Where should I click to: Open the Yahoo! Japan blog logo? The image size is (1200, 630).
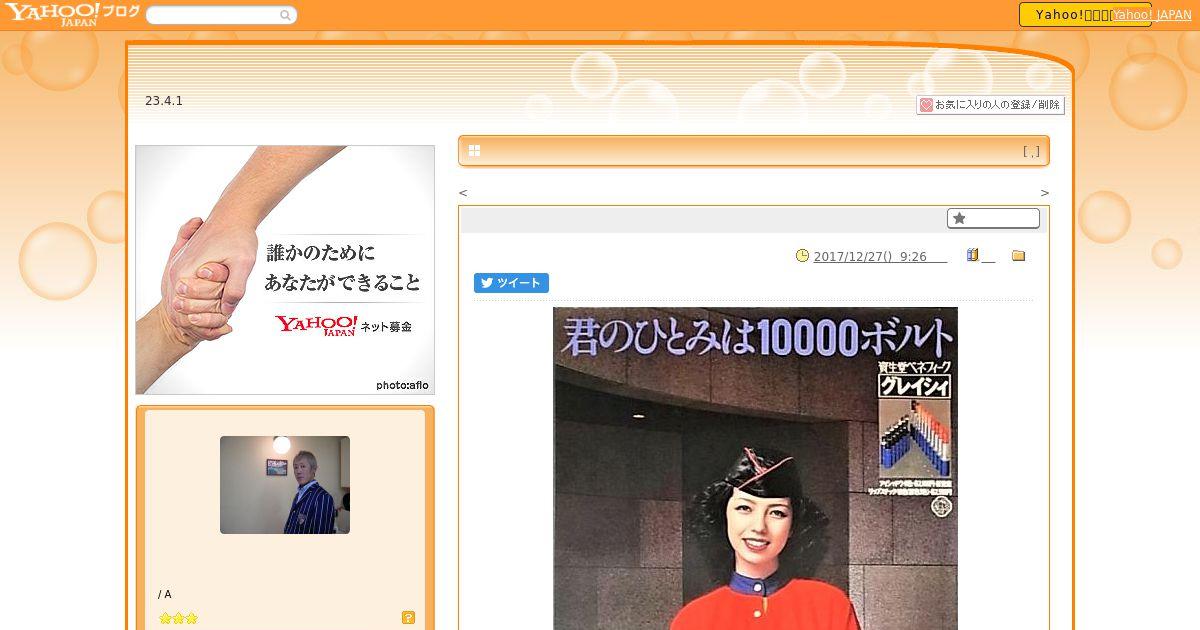coord(72,13)
